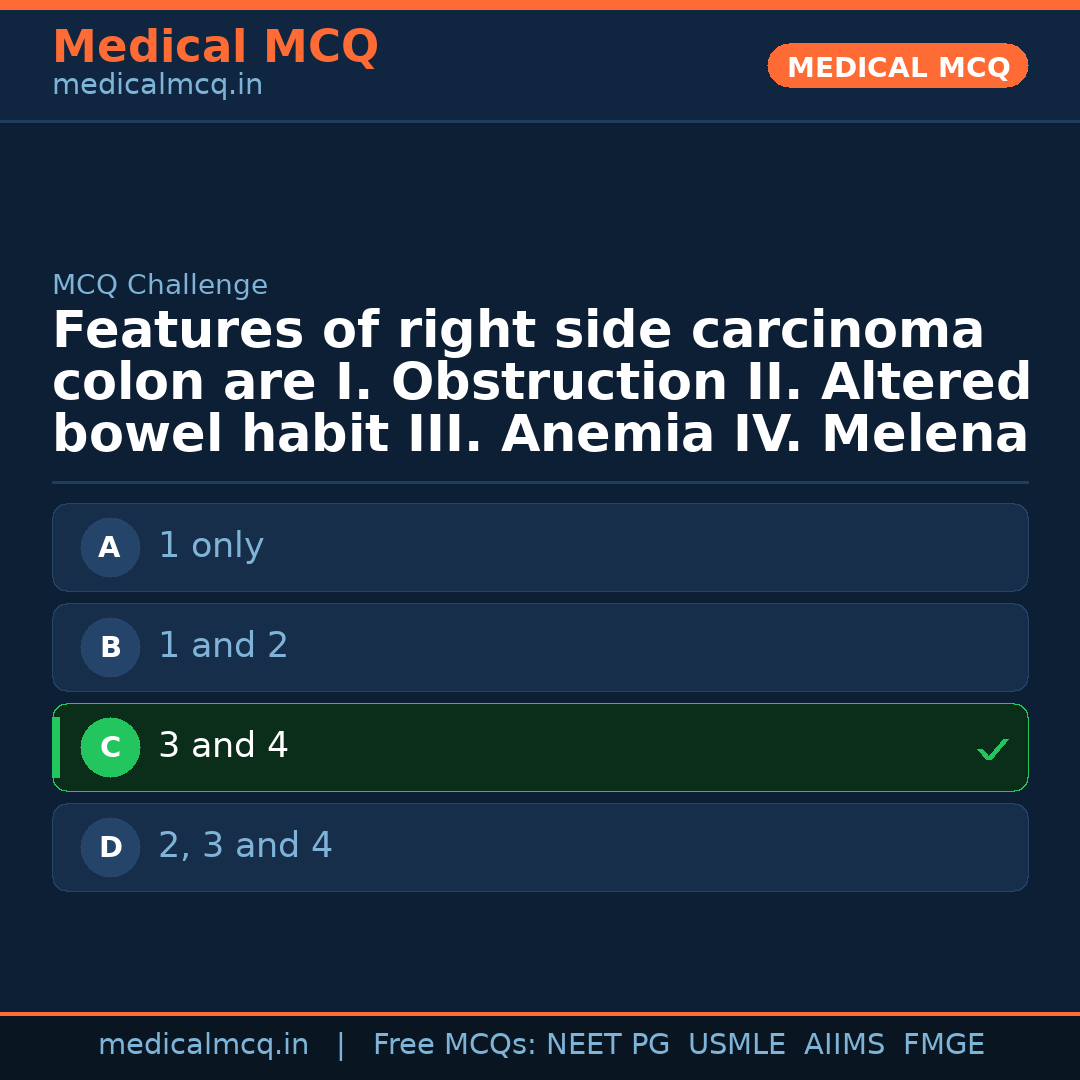Click the USMLE footer tab

pos(737,1043)
